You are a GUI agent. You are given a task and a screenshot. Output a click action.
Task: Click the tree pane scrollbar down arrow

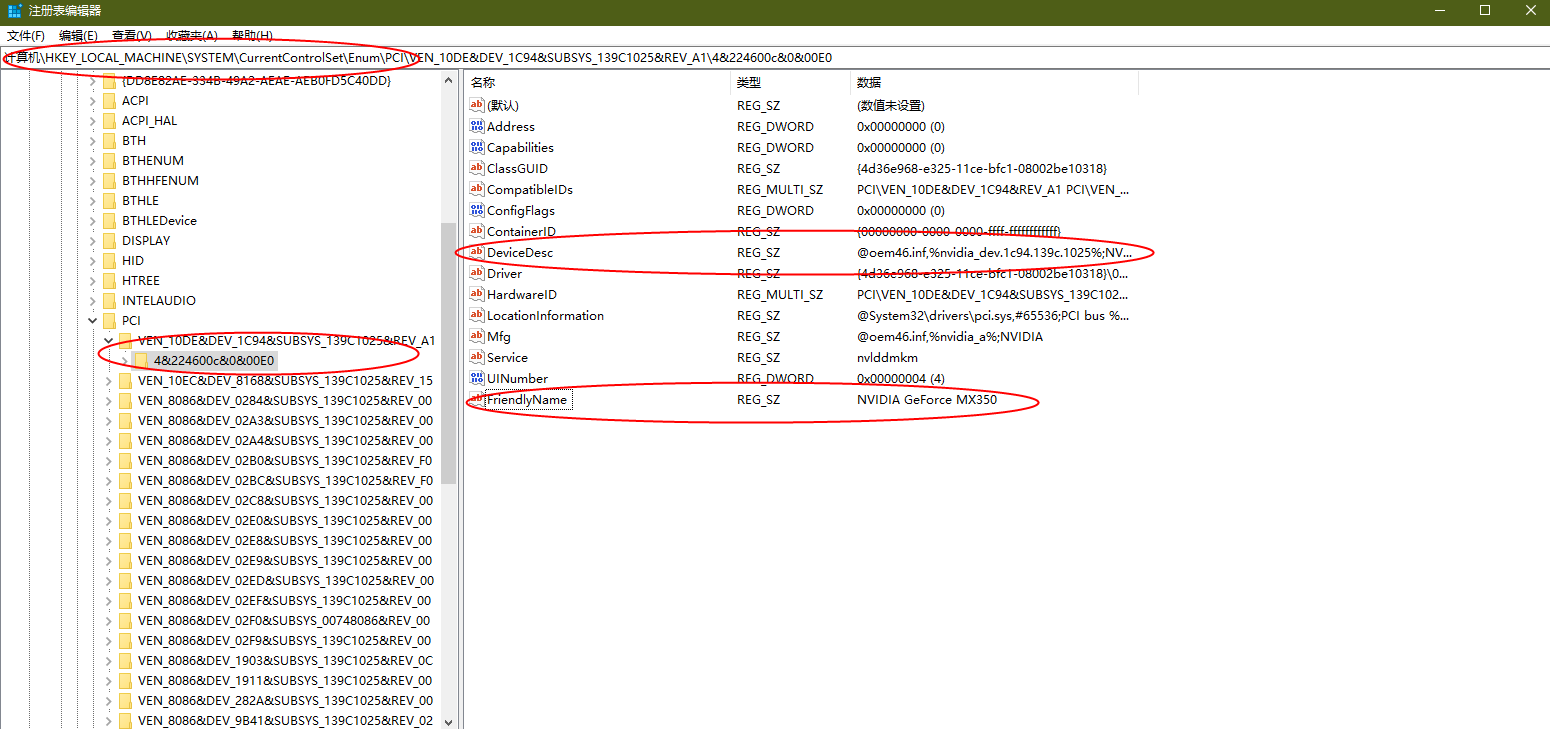448,720
